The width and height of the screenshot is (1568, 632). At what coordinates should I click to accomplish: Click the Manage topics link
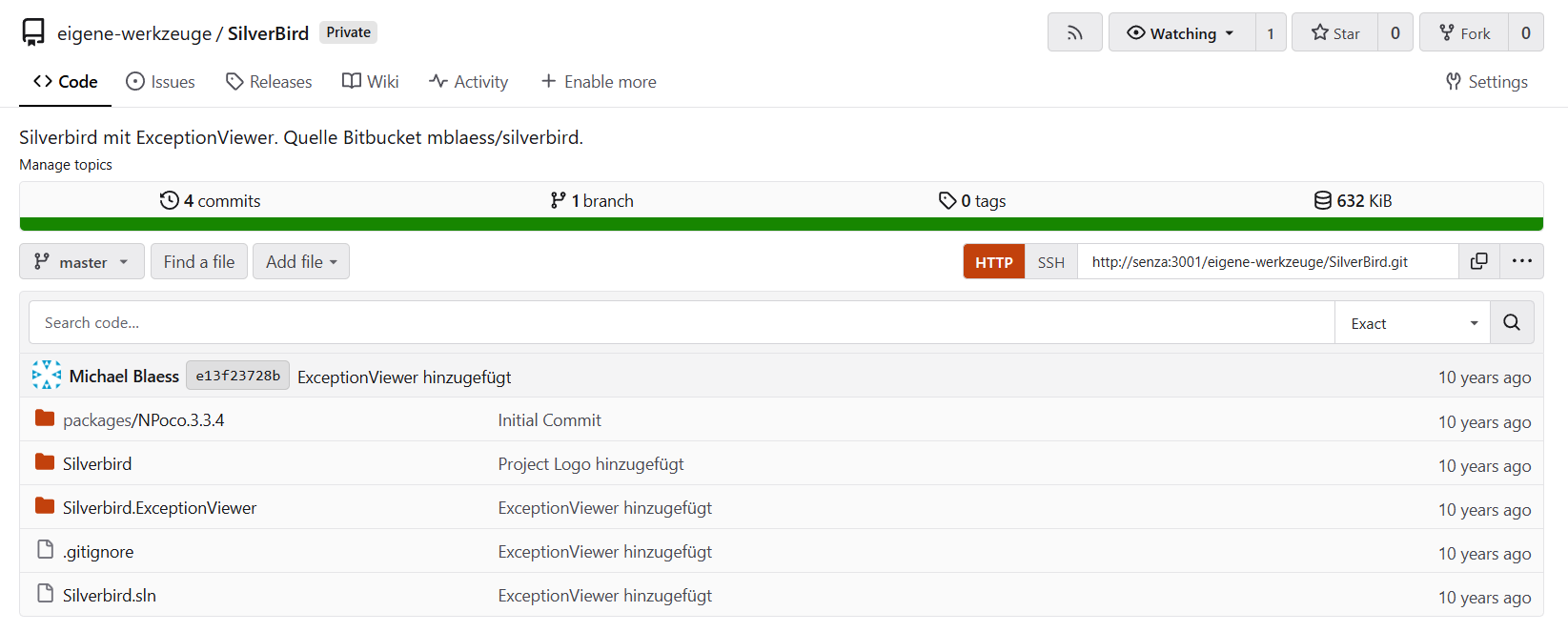pos(66,165)
